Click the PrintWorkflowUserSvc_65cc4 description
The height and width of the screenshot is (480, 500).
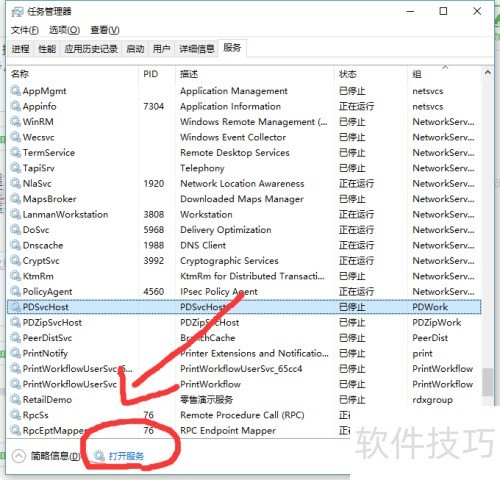coord(241,369)
